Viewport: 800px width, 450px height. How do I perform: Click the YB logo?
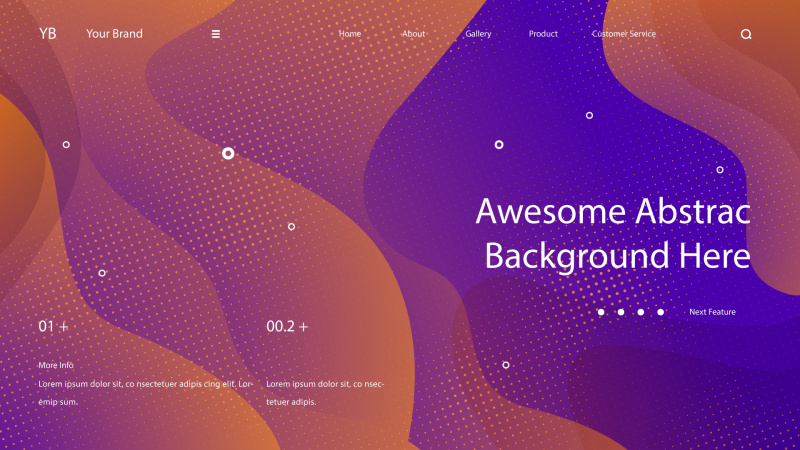click(48, 34)
